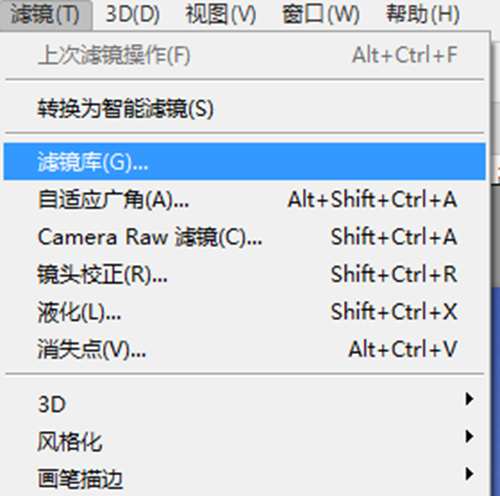Open the 视图(V) menu

[x=221, y=15]
